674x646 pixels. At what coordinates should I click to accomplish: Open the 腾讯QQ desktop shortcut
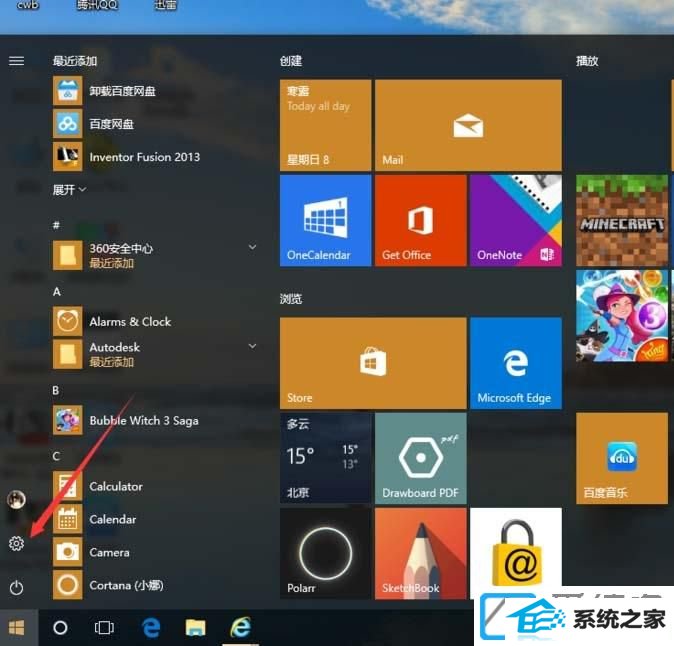97,5
